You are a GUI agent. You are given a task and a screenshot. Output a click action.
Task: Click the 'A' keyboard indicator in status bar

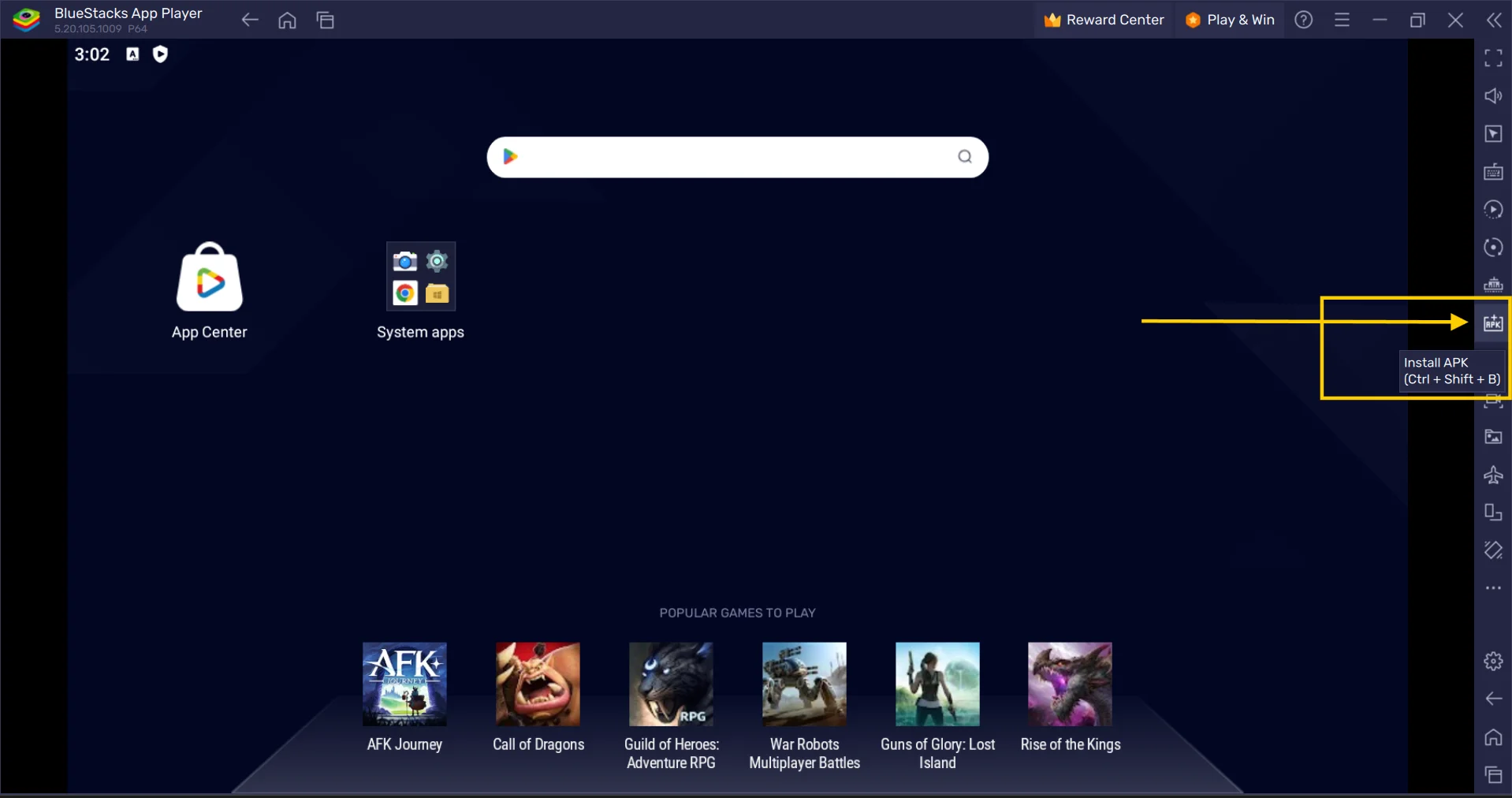[132, 54]
